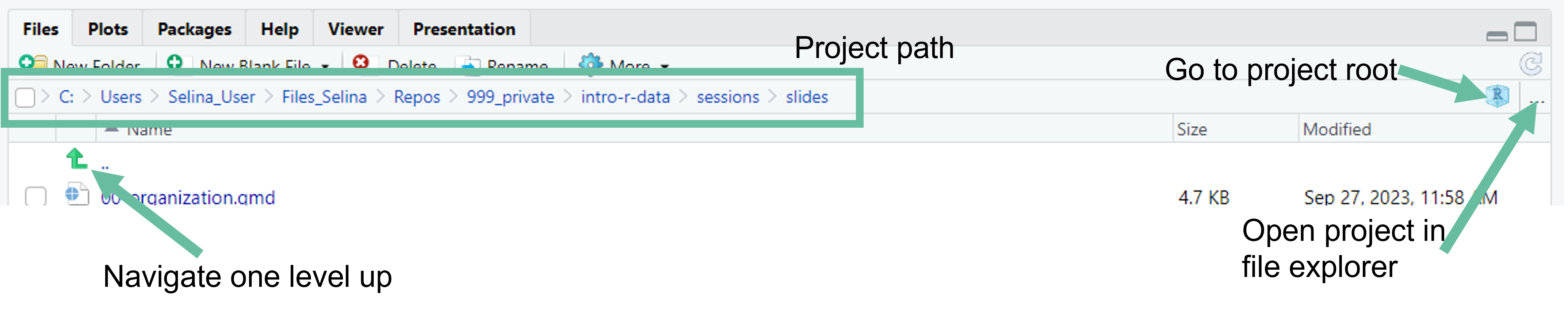
Task: Click the red Delete icon
Action: click(x=361, y=62)
